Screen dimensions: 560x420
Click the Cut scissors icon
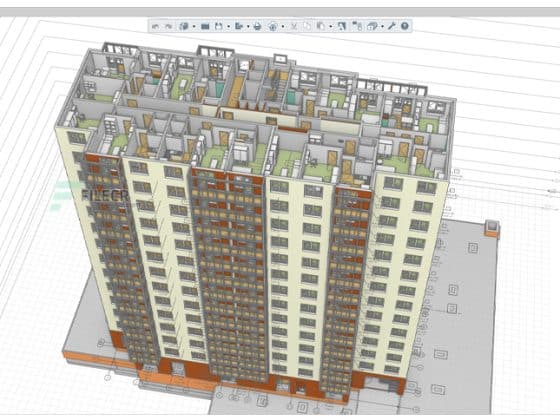(x=294, y=26)
